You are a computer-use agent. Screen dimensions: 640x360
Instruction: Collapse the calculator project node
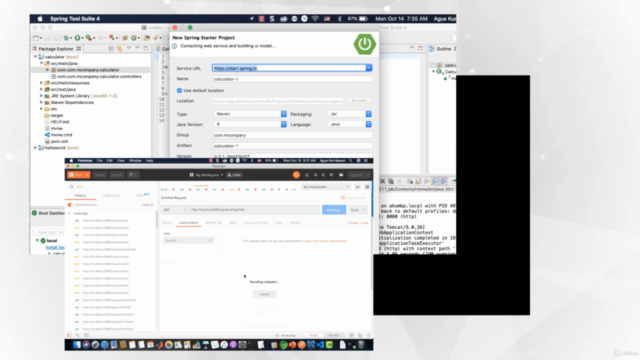pyautogui.click(x=36, y=57)
